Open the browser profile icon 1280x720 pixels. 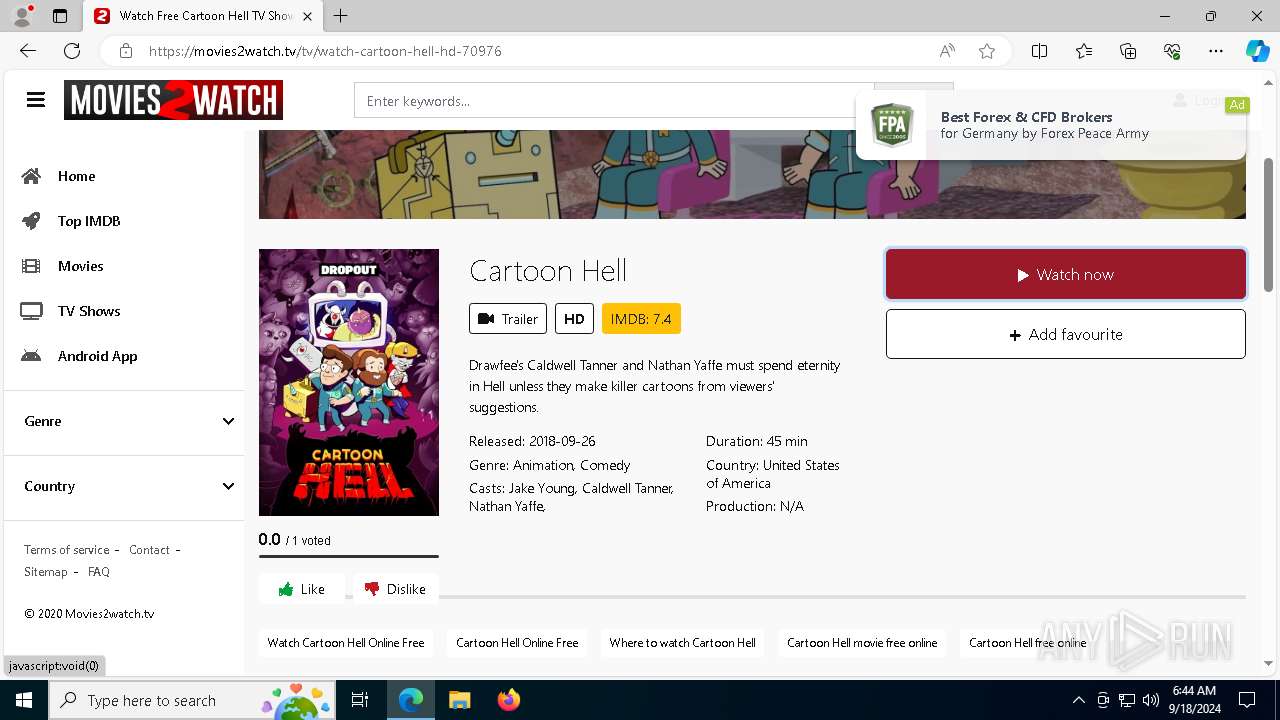point(22,16)
